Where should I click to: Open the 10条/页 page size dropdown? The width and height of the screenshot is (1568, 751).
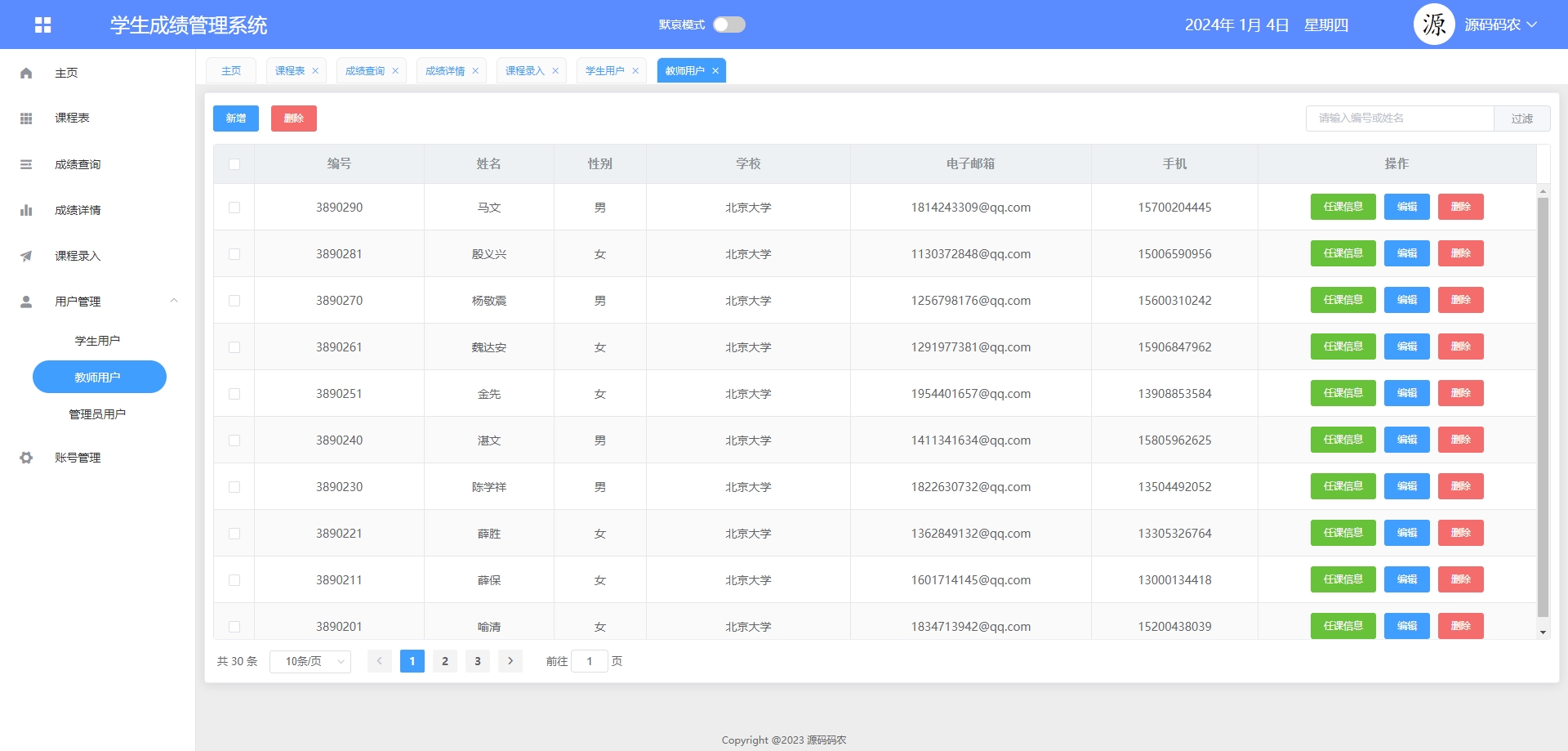coord(310,661)
